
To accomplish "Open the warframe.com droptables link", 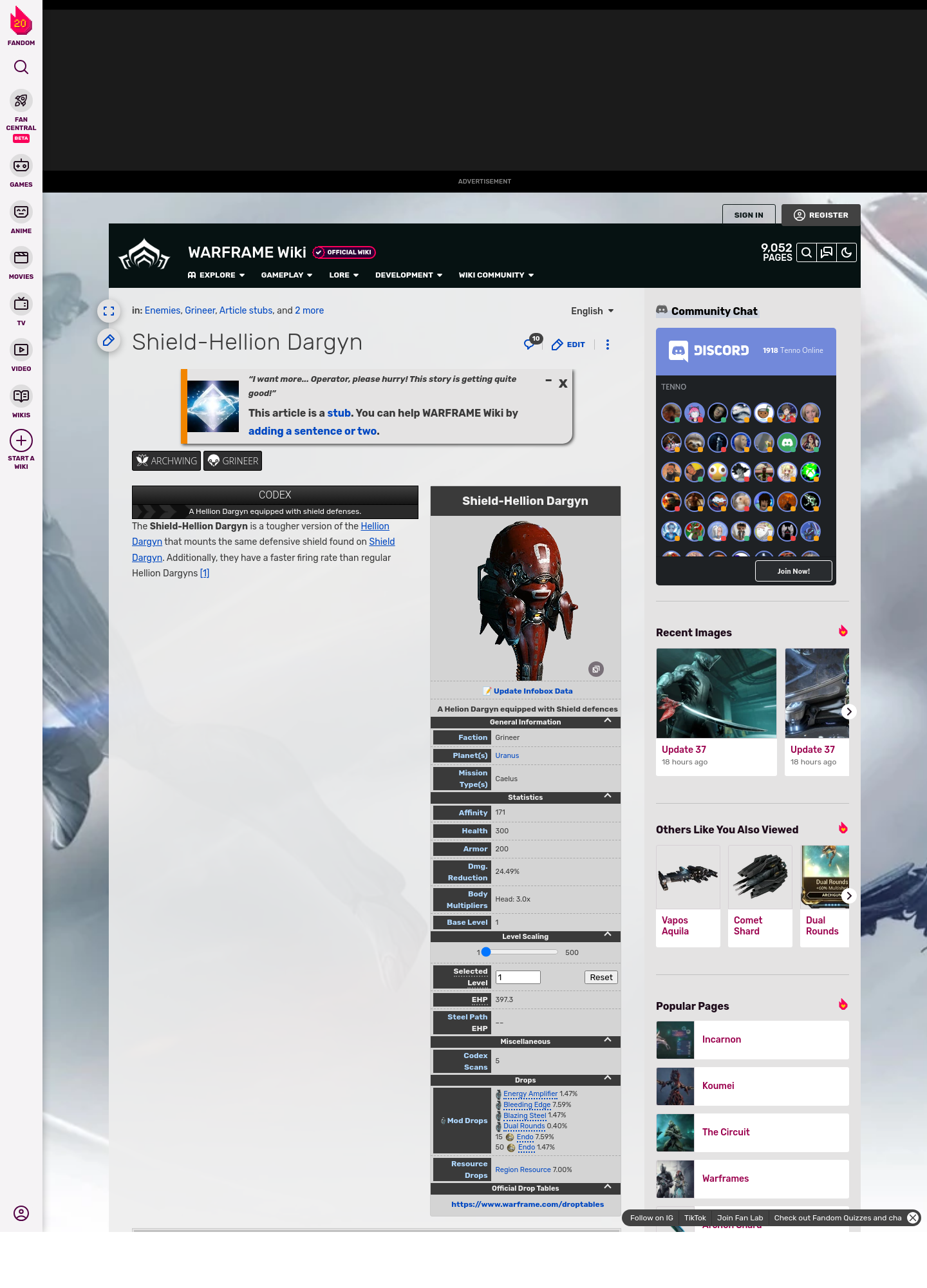I will [528, 1204].
